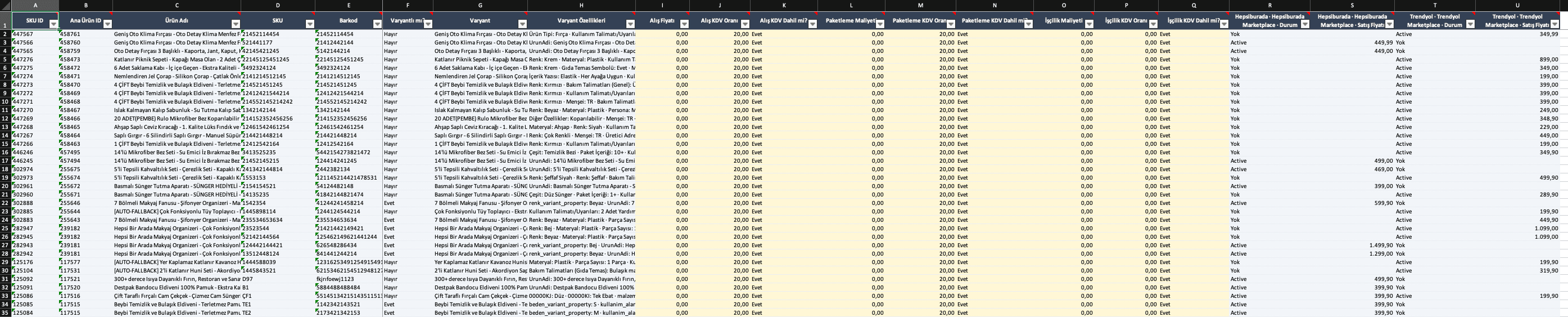Select Ana Ürün ID cell 117577
This screenshot has width=1568, height=317.
click(85, 262)
